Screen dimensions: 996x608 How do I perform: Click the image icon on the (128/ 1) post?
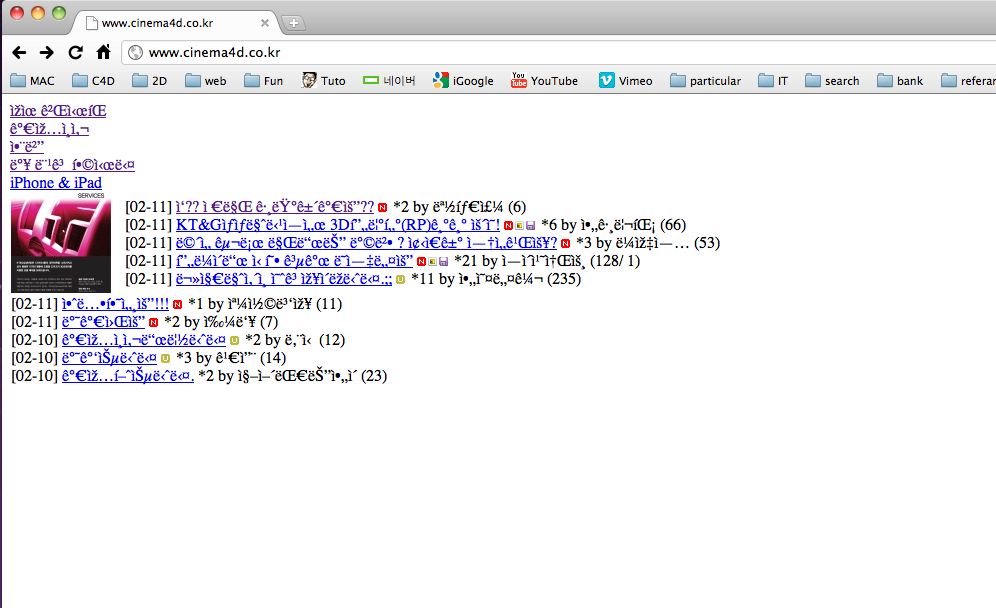[x=432, y=261]
